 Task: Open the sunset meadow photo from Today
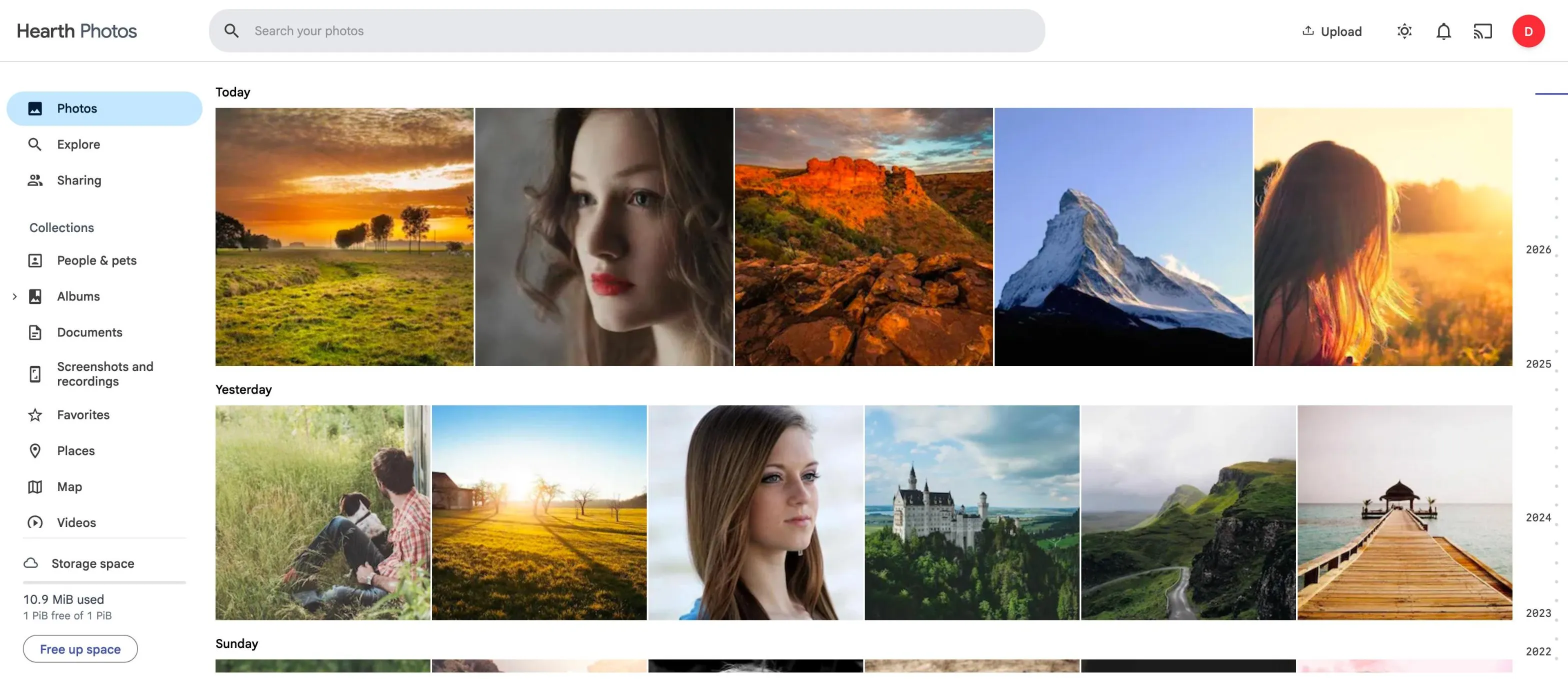coord(344,237)
